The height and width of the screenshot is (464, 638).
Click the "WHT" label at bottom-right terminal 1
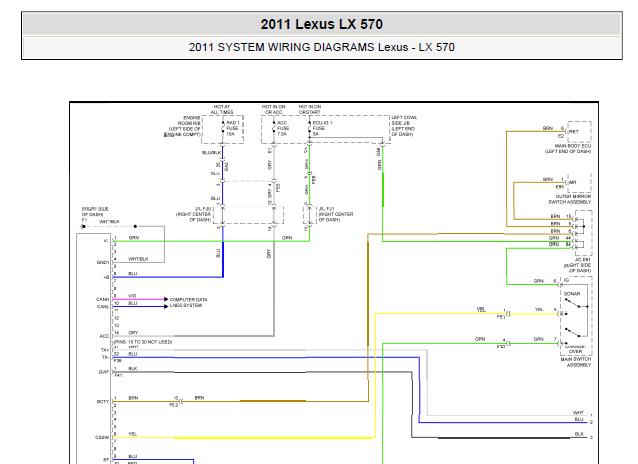click(578, 412)
